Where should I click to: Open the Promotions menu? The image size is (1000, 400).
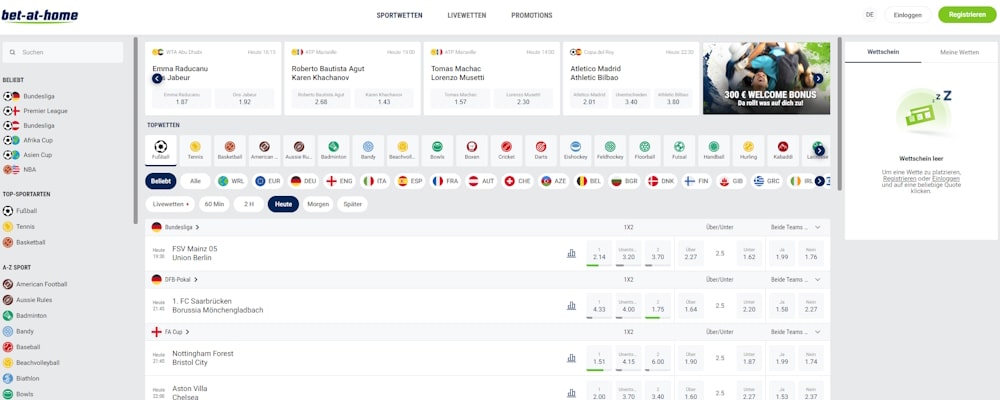click(532, 15)
